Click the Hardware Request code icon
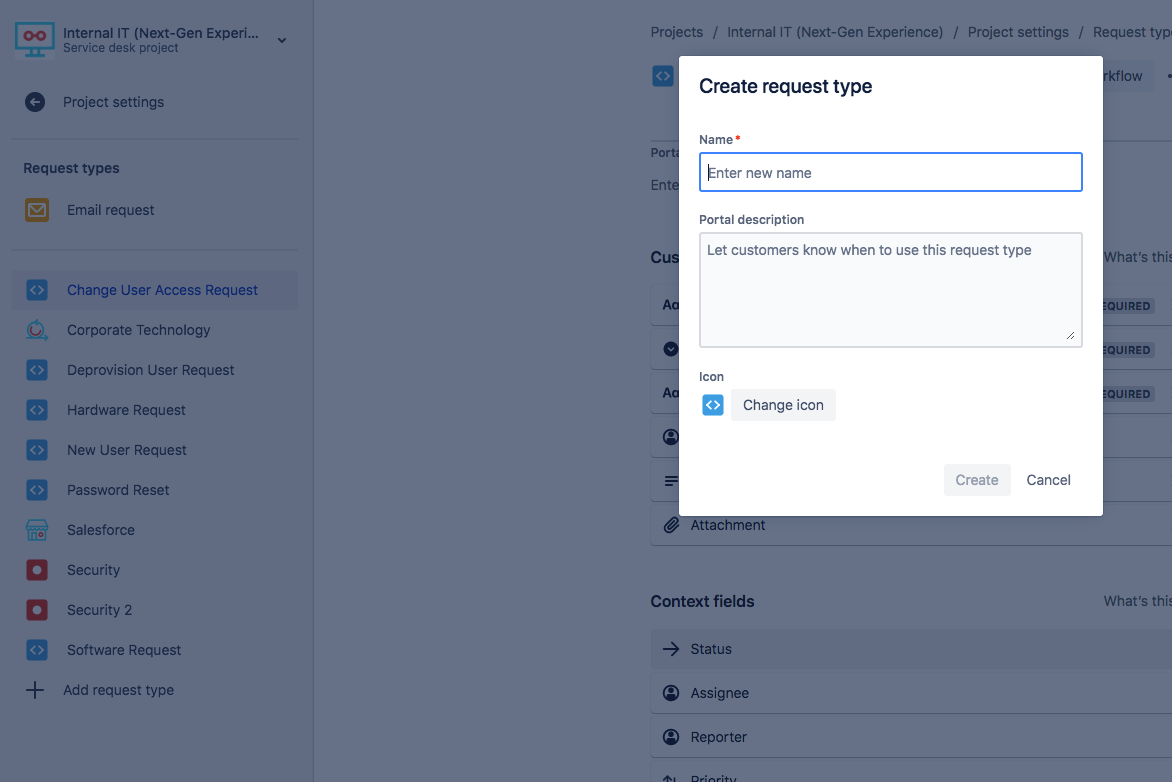The width and height of the screenshot is (1172, 782). point(37,410)
